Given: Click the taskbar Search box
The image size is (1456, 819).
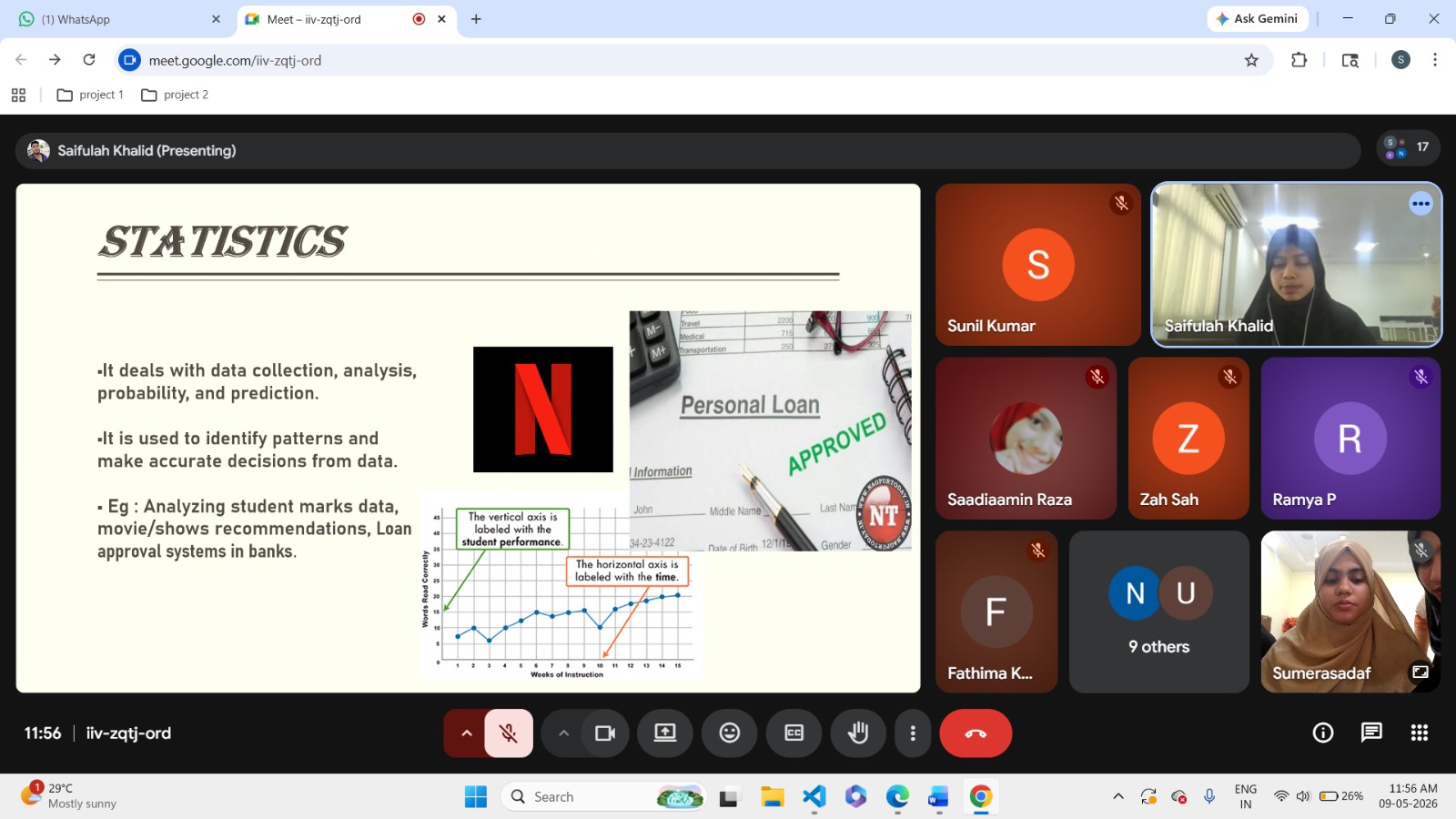Looking at the screenshot, I should coord(604,797).
